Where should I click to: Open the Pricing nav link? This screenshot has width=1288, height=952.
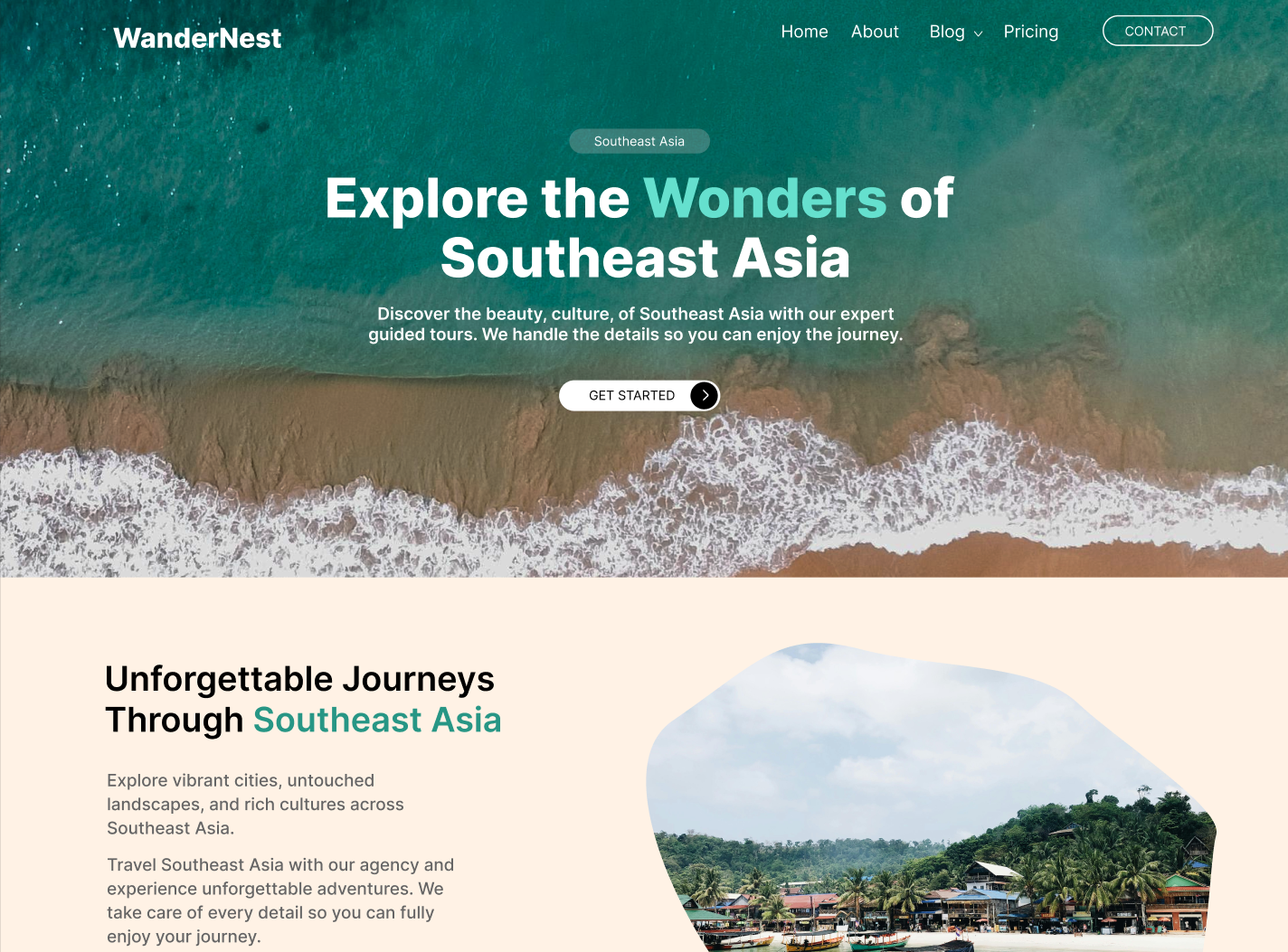1030,32
